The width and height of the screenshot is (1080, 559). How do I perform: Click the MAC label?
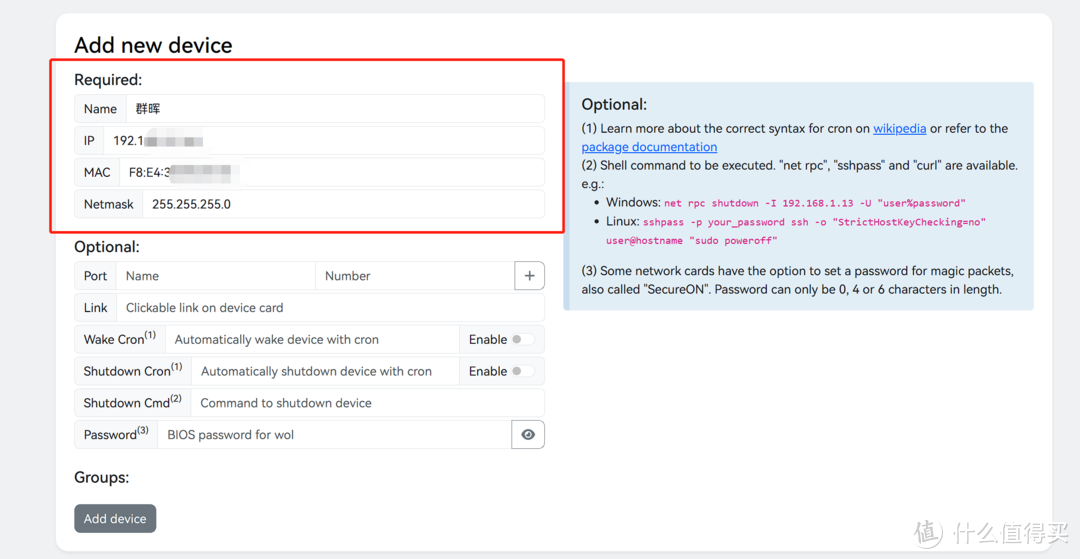(96, 172)
